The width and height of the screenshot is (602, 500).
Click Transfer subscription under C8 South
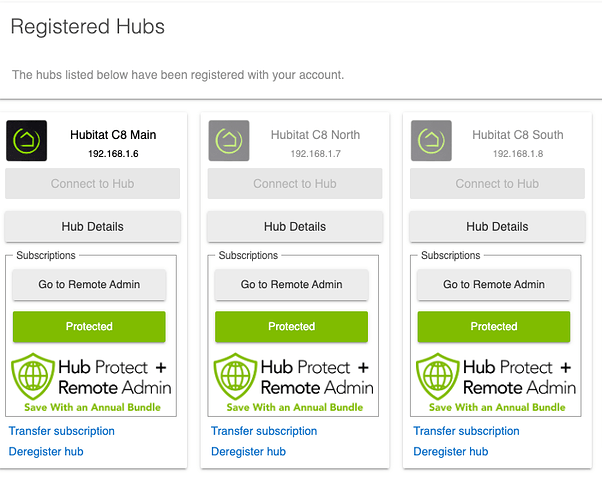click(x=466, y=431)
